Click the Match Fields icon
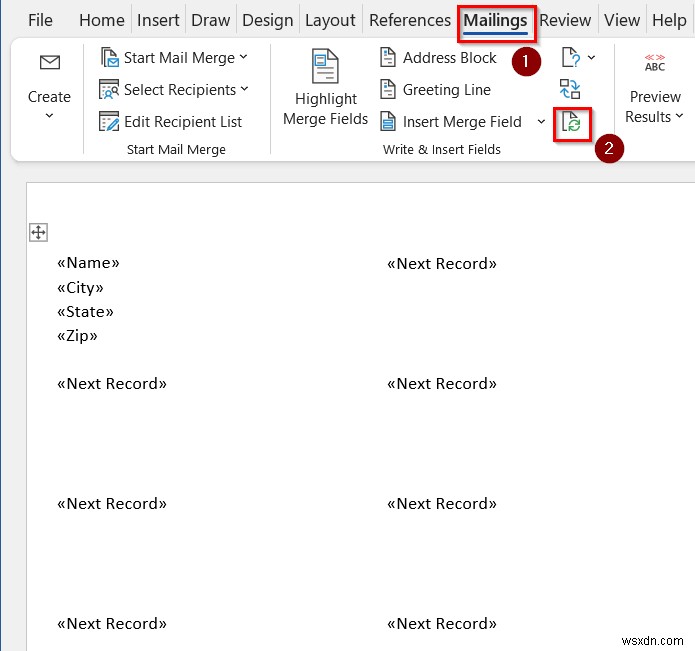 570,89
